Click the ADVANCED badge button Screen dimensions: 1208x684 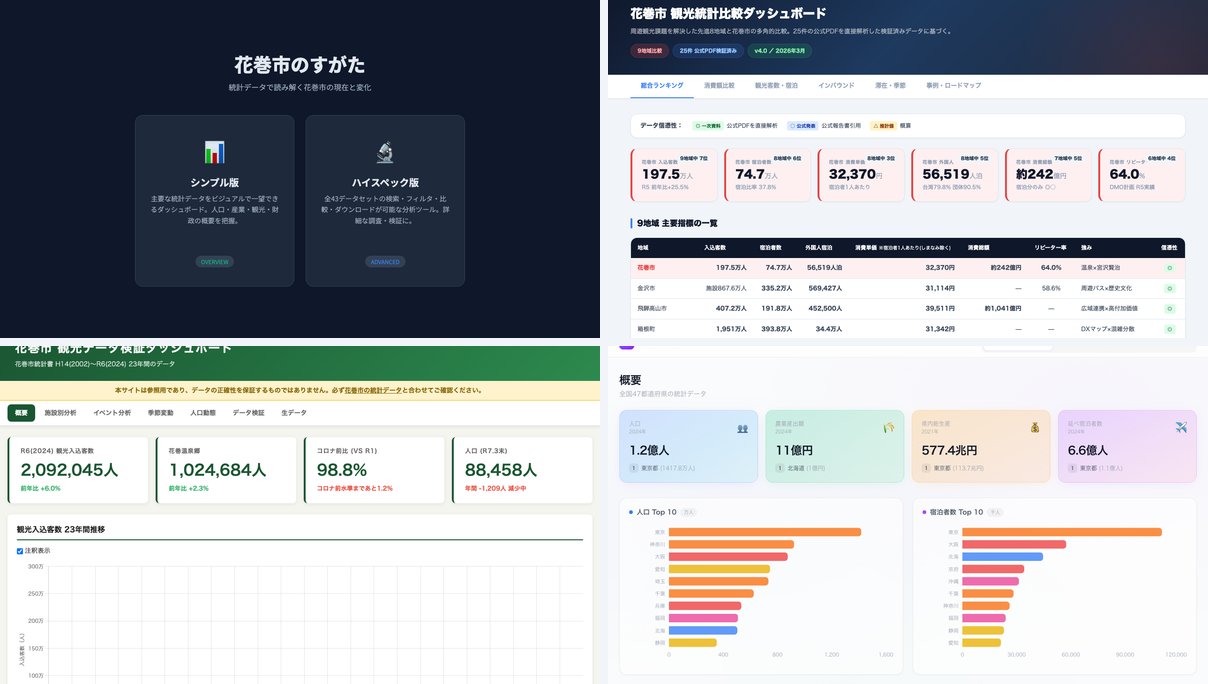[x=385, y=262]
